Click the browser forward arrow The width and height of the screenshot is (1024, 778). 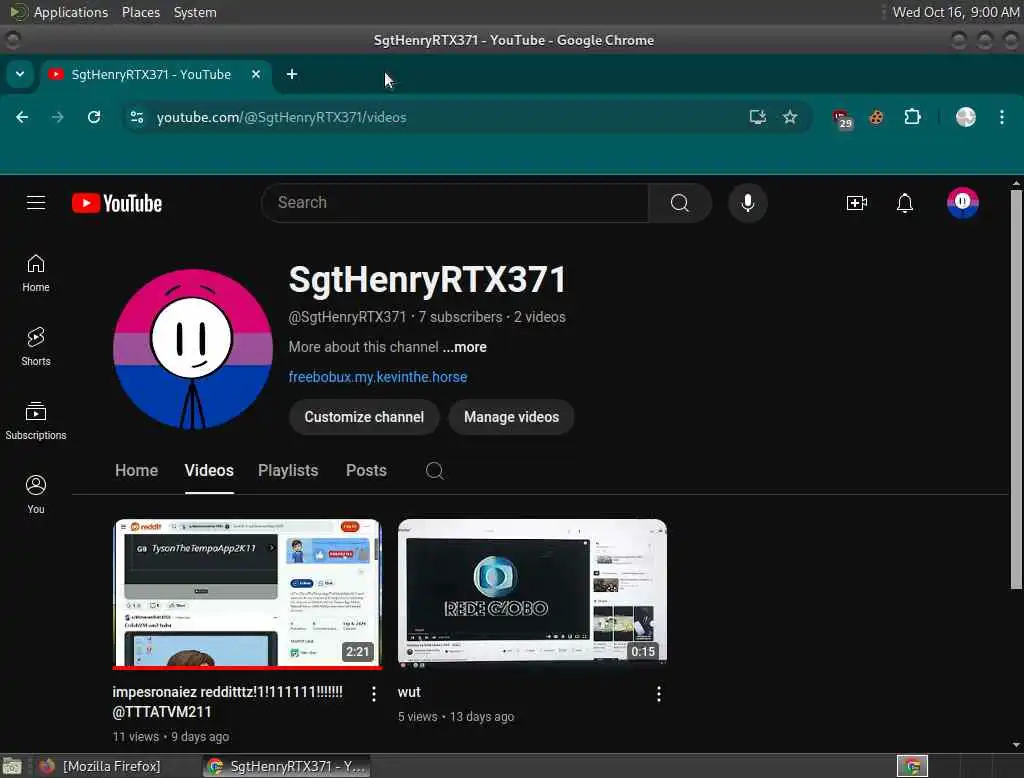pos(58,117)
